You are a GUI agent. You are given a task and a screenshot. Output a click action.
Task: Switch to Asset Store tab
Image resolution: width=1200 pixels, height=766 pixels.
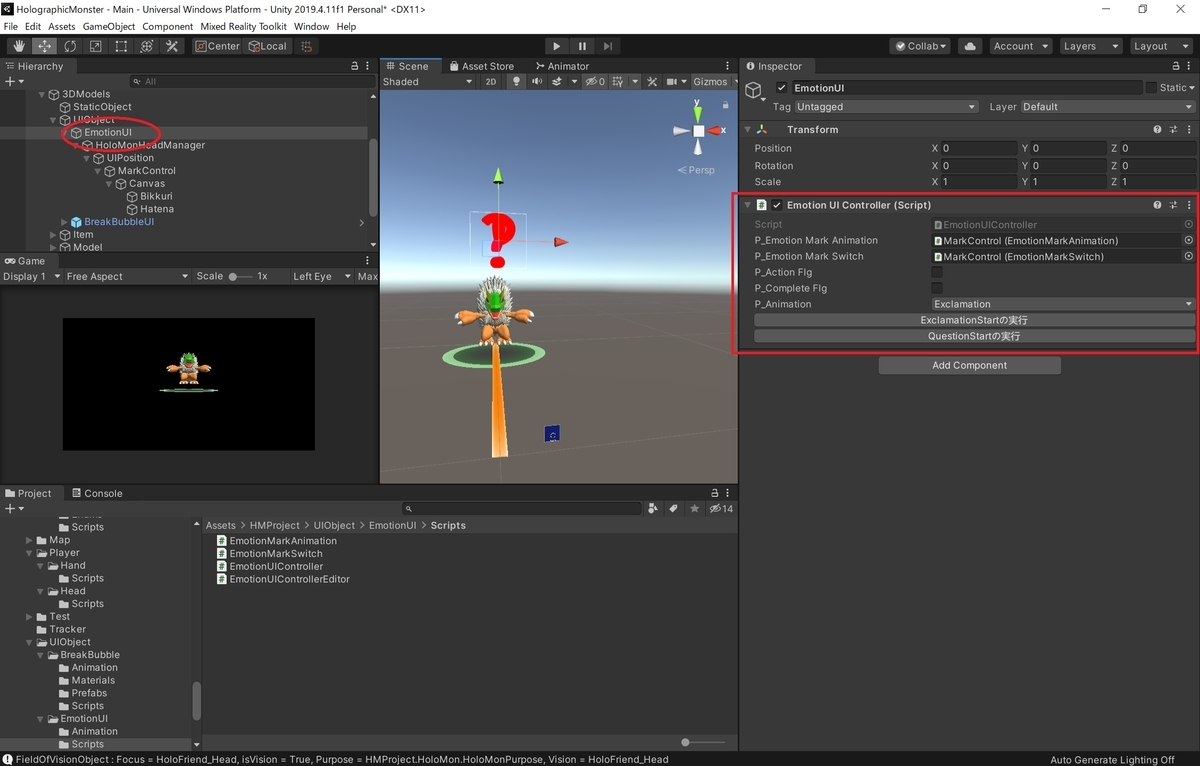[481, 66]
